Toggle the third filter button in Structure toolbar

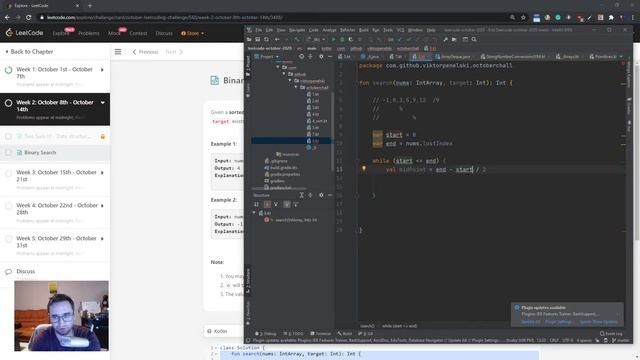[x=276, y=204]
